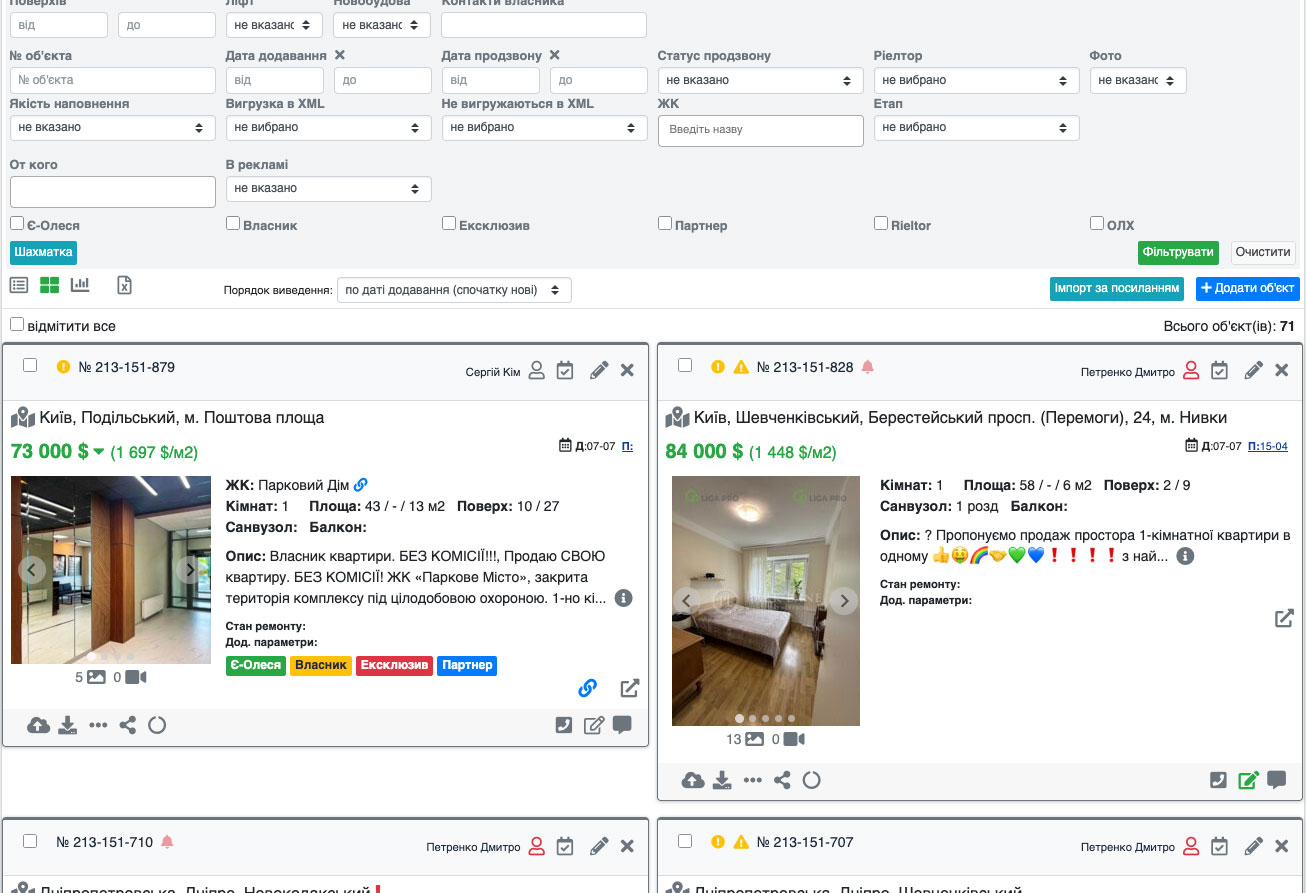Edit note icon in green for listing 213-151-828
The width and height of the screenshot is (1306, 893).
tap(1248, 780)
